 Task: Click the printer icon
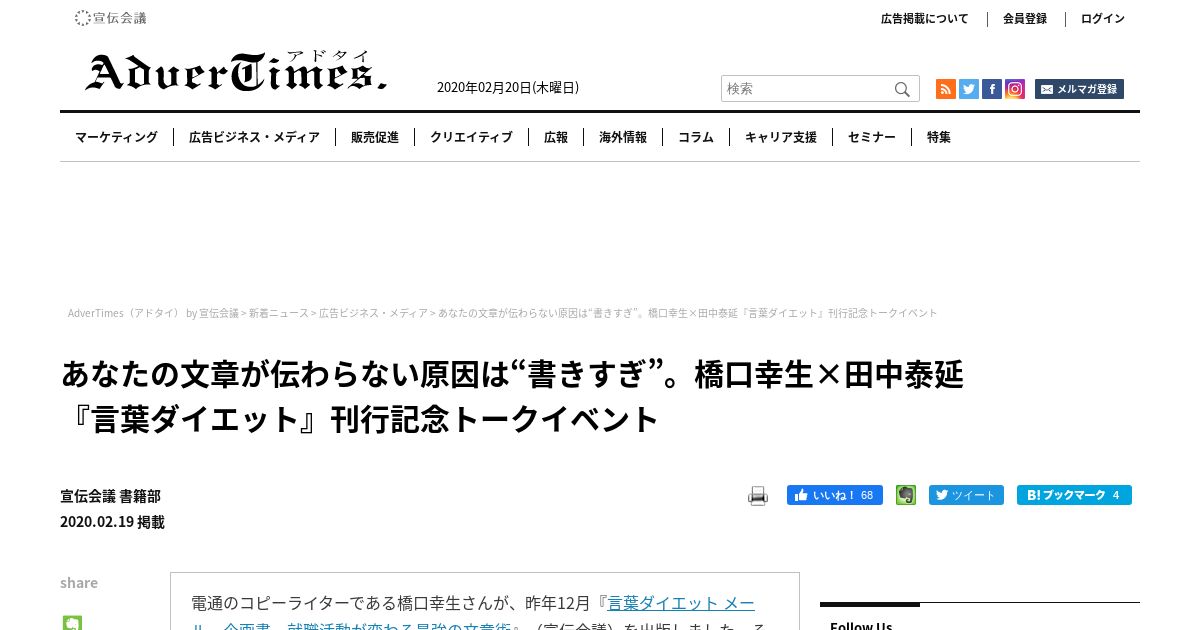pyautogui.click(x=758, y=496)
